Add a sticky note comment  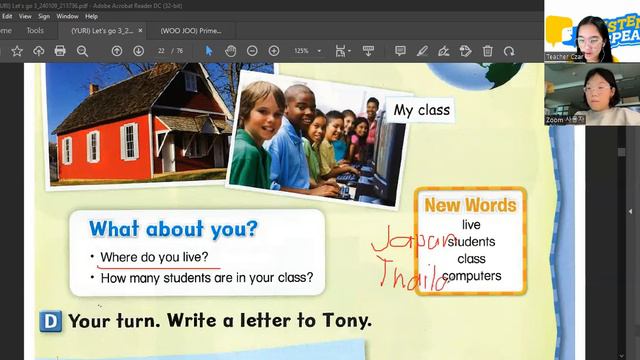400,51
